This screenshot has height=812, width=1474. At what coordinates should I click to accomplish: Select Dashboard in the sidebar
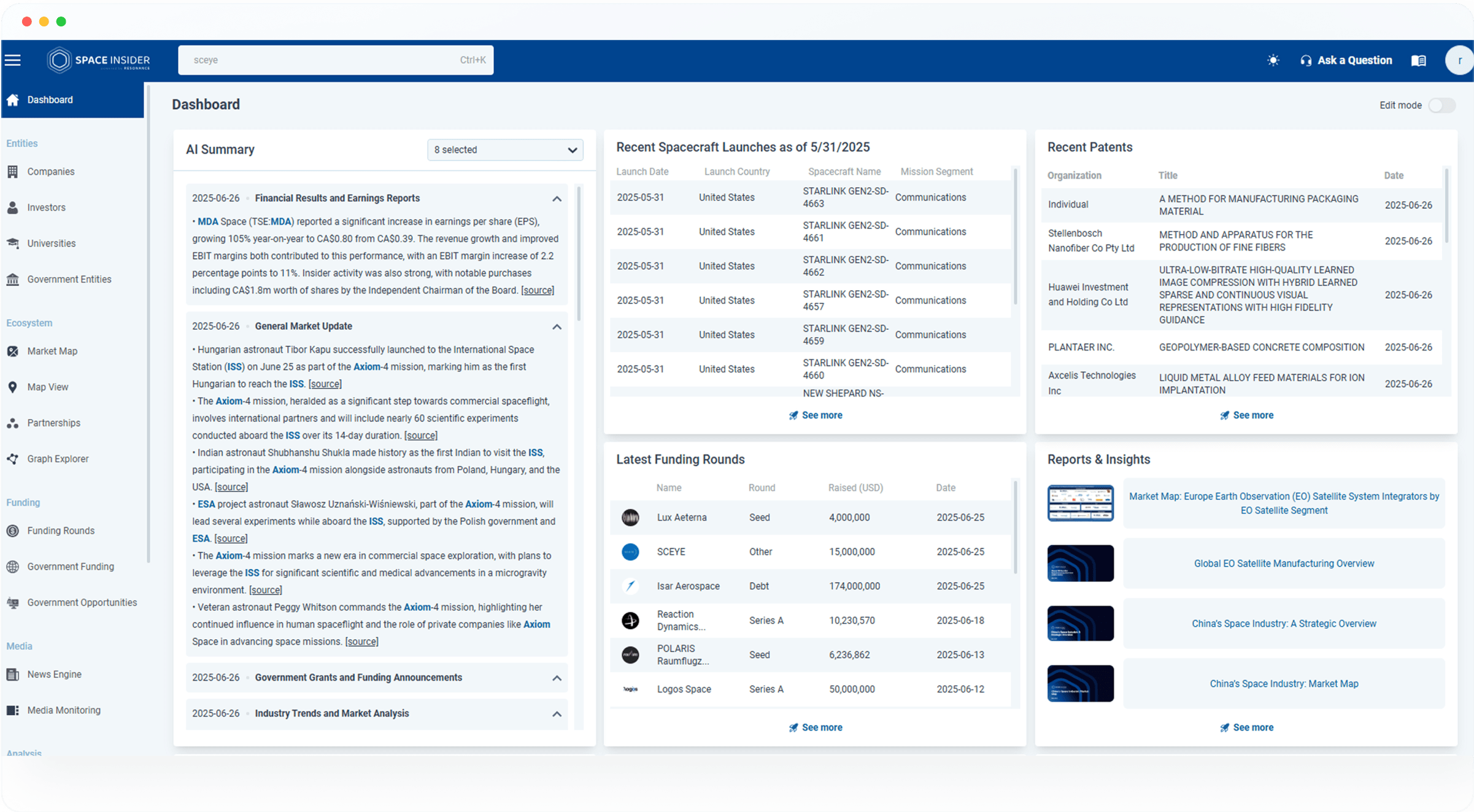(72, 99)
